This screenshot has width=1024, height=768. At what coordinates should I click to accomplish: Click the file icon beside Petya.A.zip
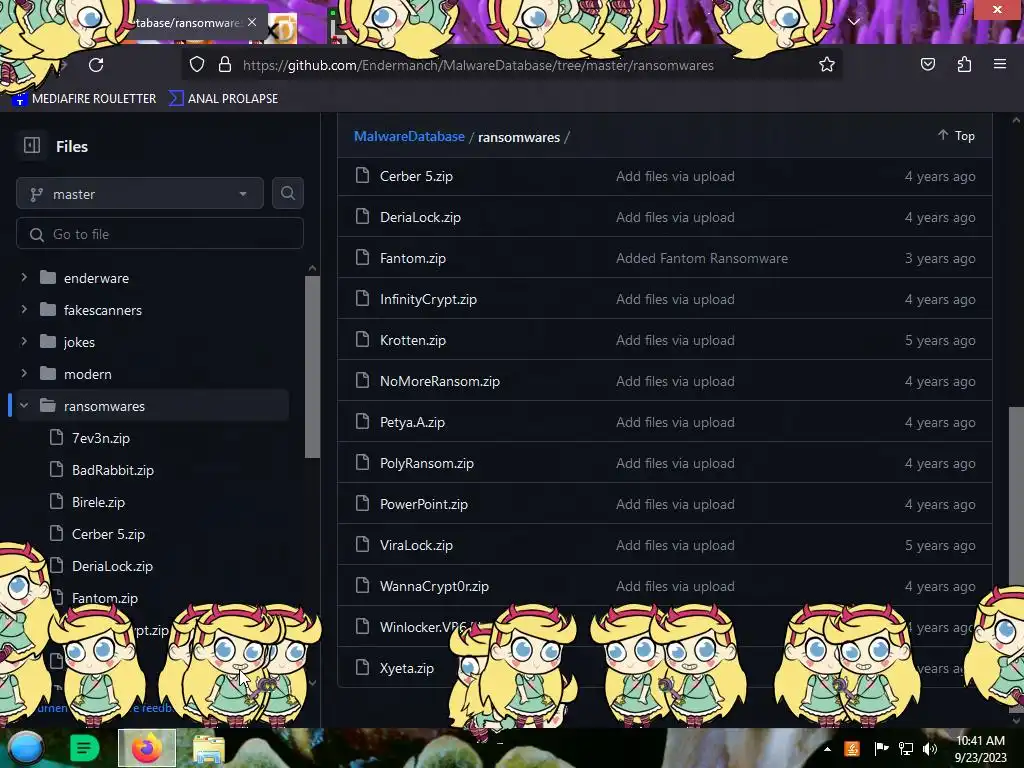coord(362,421)
